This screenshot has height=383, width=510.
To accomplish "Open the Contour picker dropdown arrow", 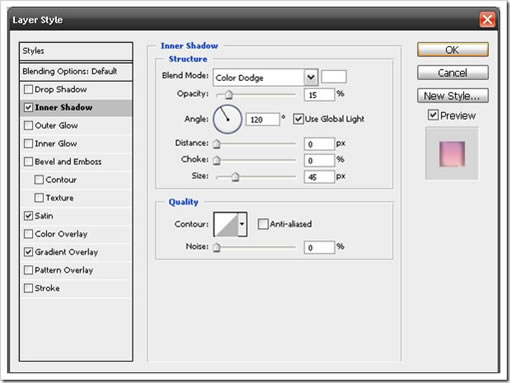I will point(242,224).
